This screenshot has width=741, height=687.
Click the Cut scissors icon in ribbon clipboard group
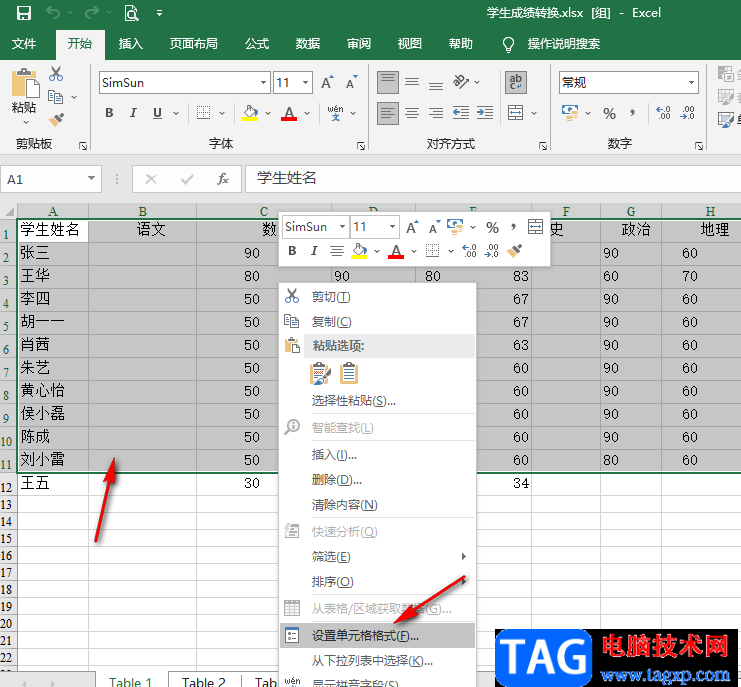coord(56,74)
